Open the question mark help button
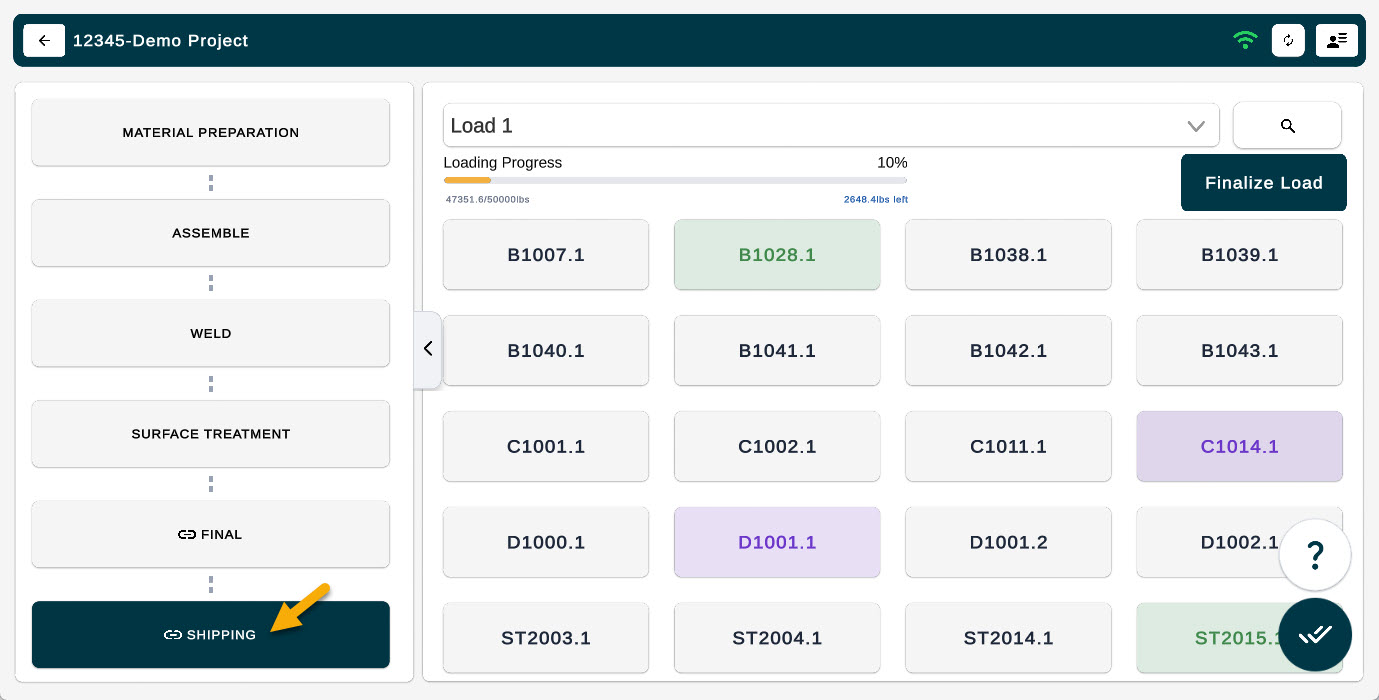Image resolution: width=1379 pixels, height=700 pixels. [1315, 554]
